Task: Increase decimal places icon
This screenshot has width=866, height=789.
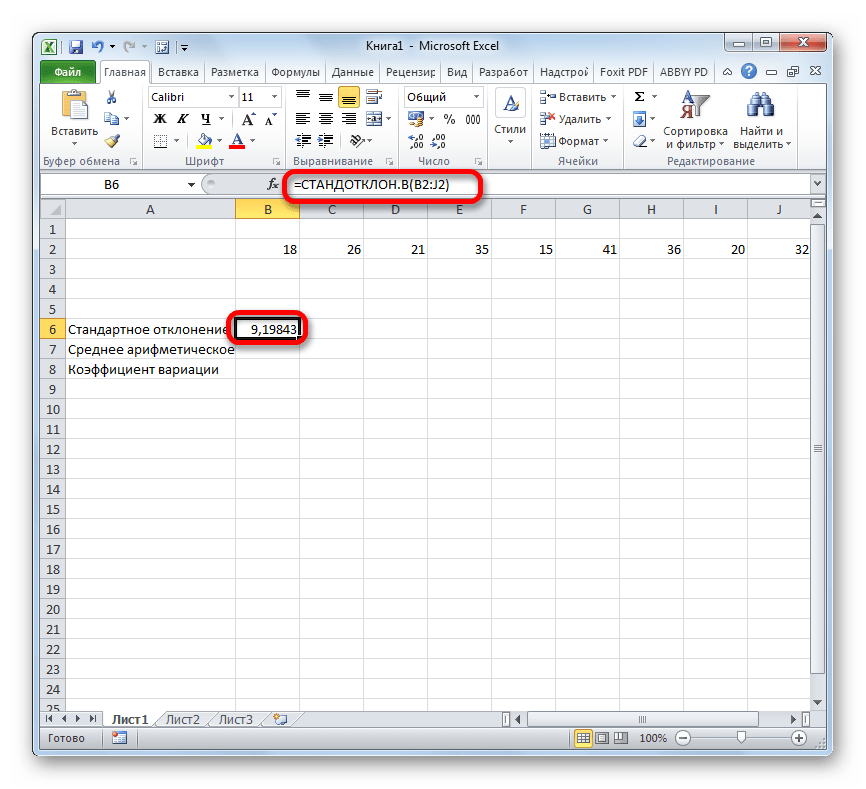Action: [415, 141]
